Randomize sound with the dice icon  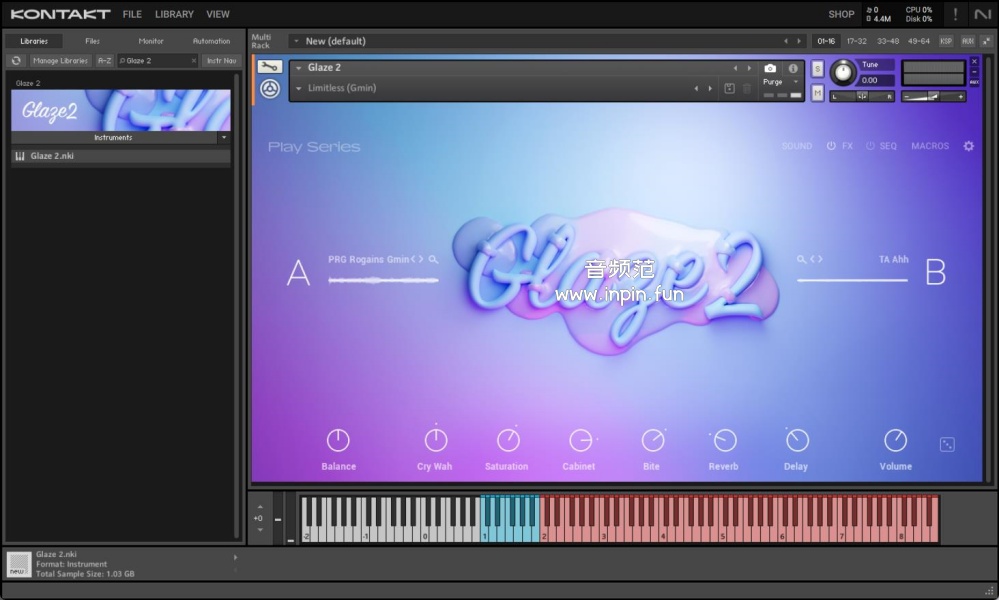click(x=947, y=445)
